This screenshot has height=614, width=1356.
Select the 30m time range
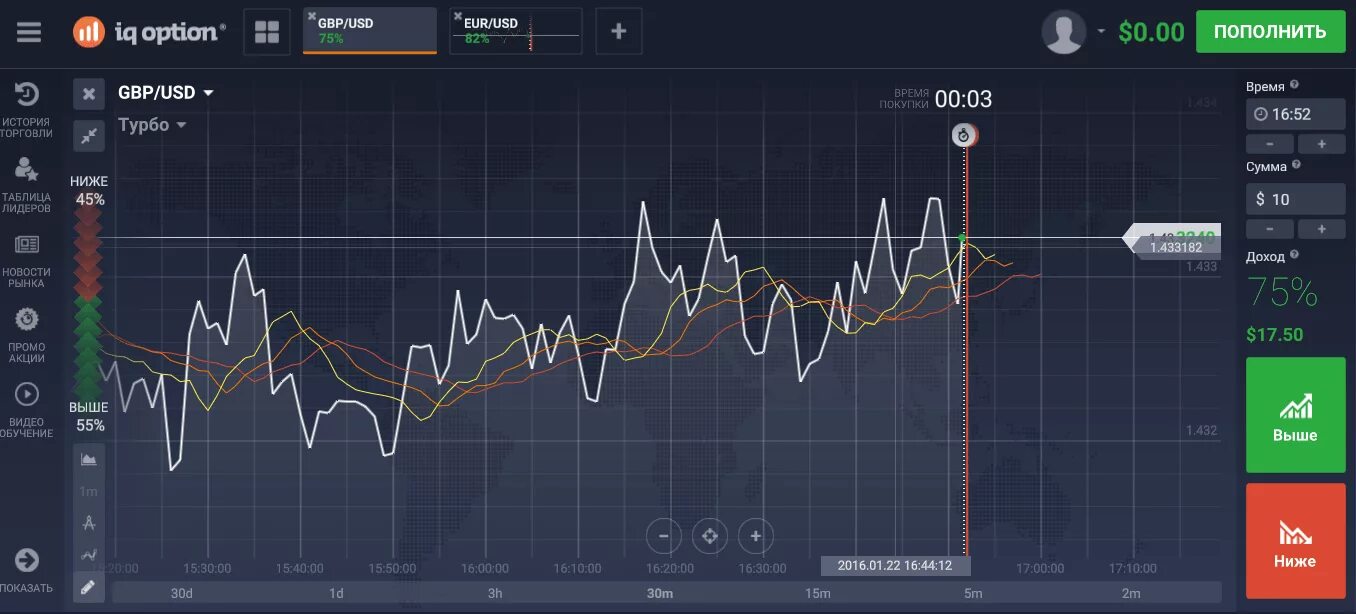click(660, 593)
